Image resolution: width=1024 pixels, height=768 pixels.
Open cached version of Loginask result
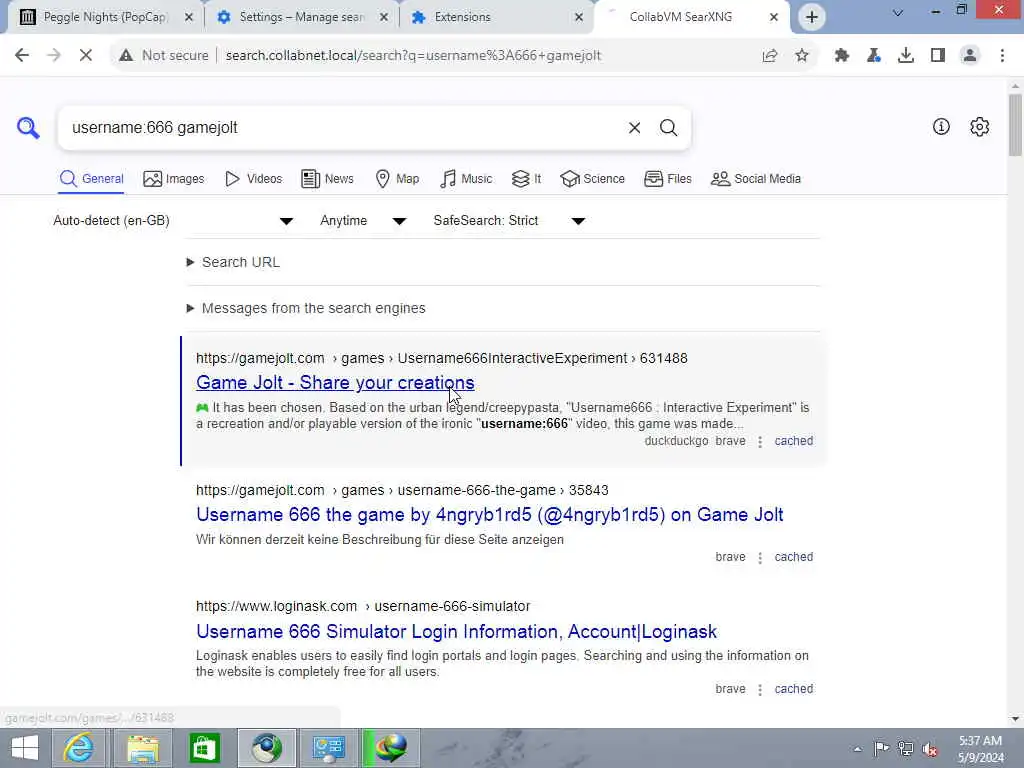click(x=793, y=689)
